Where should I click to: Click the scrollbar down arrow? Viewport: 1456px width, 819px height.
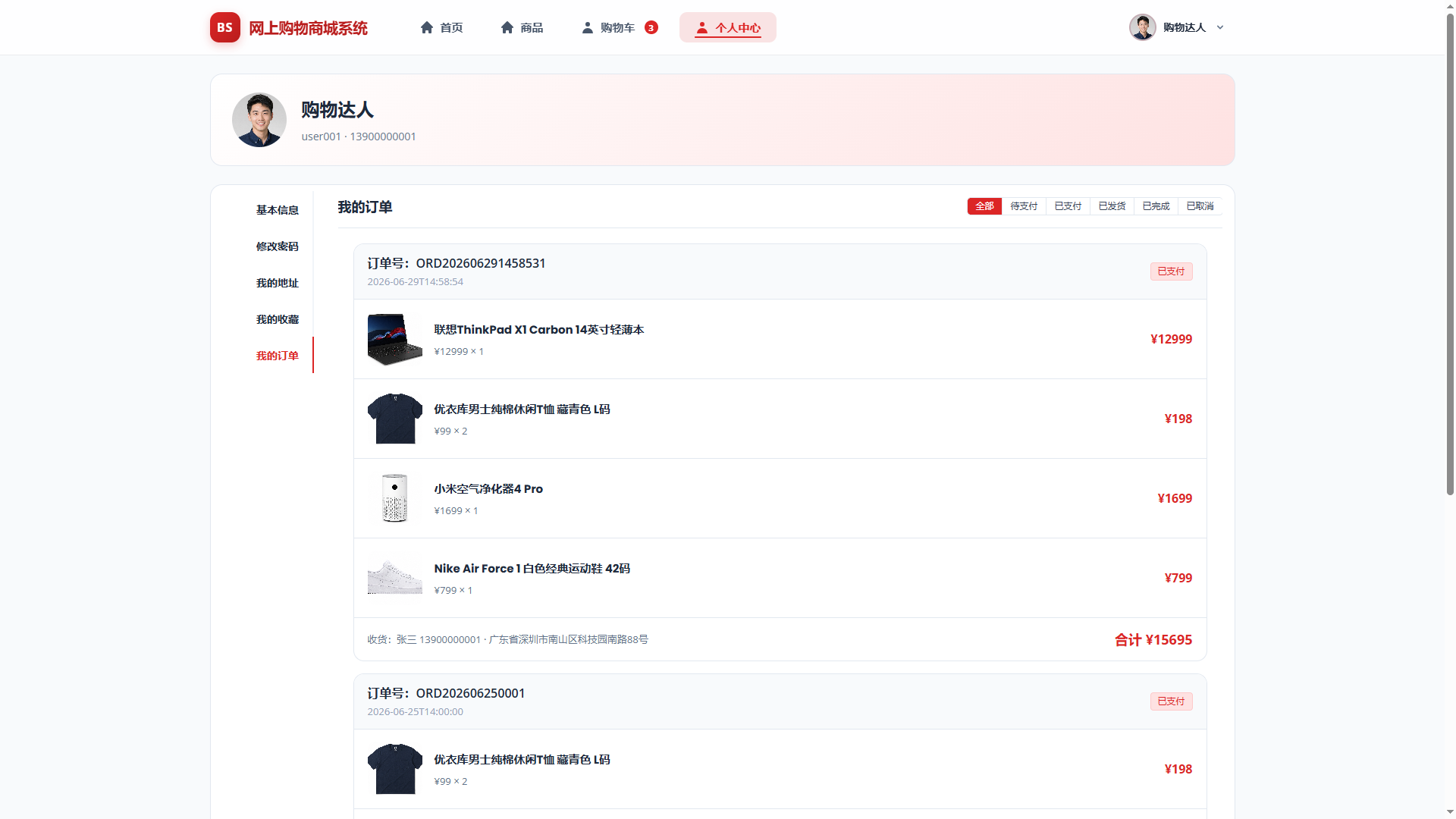(x=1450, y=813)
